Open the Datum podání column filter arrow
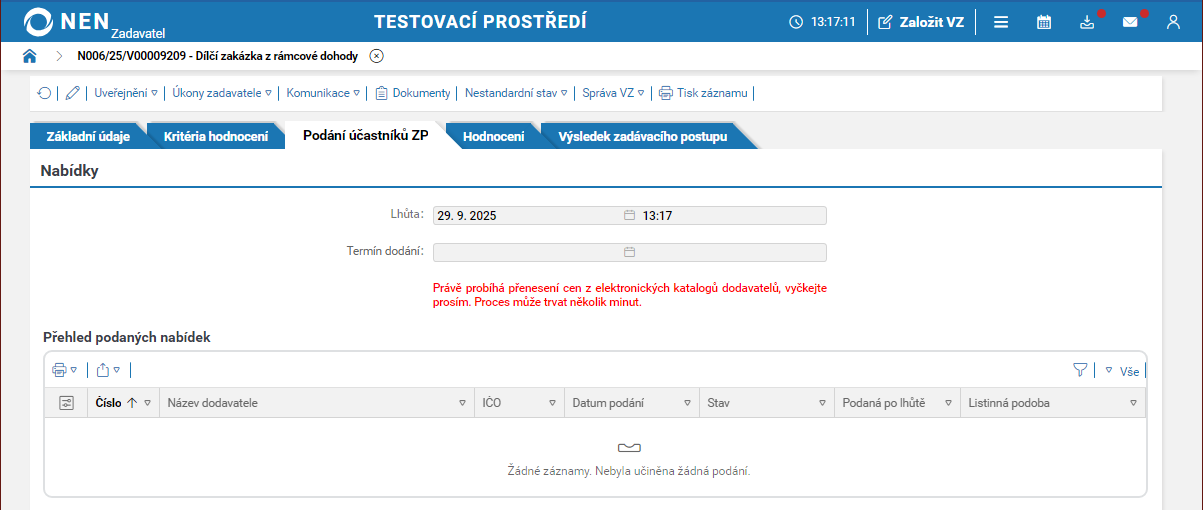The image size is (1203, 510). tap(687, 403)
